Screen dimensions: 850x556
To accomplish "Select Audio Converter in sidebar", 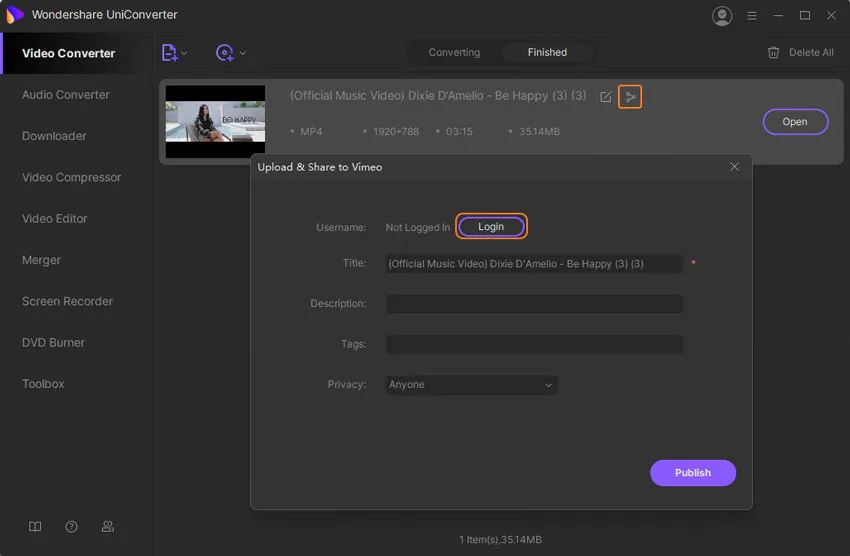I will (x=66, y=95).
